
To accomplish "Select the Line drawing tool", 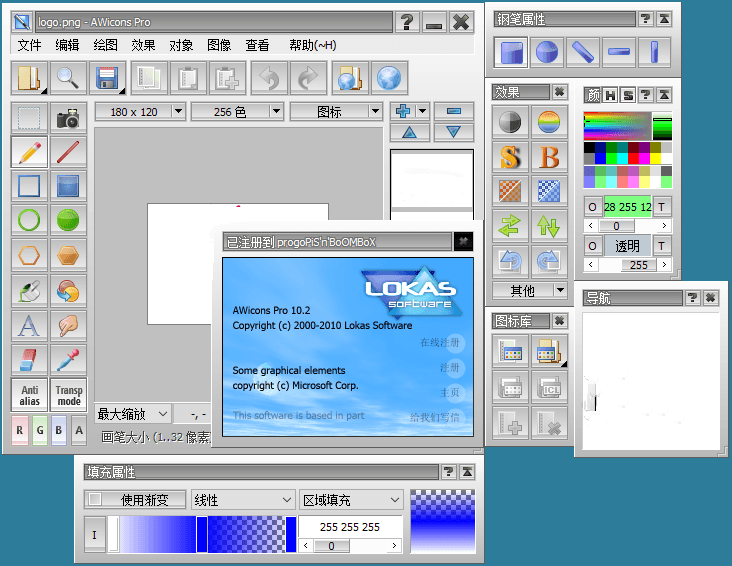I will click(x=68, y=152).
